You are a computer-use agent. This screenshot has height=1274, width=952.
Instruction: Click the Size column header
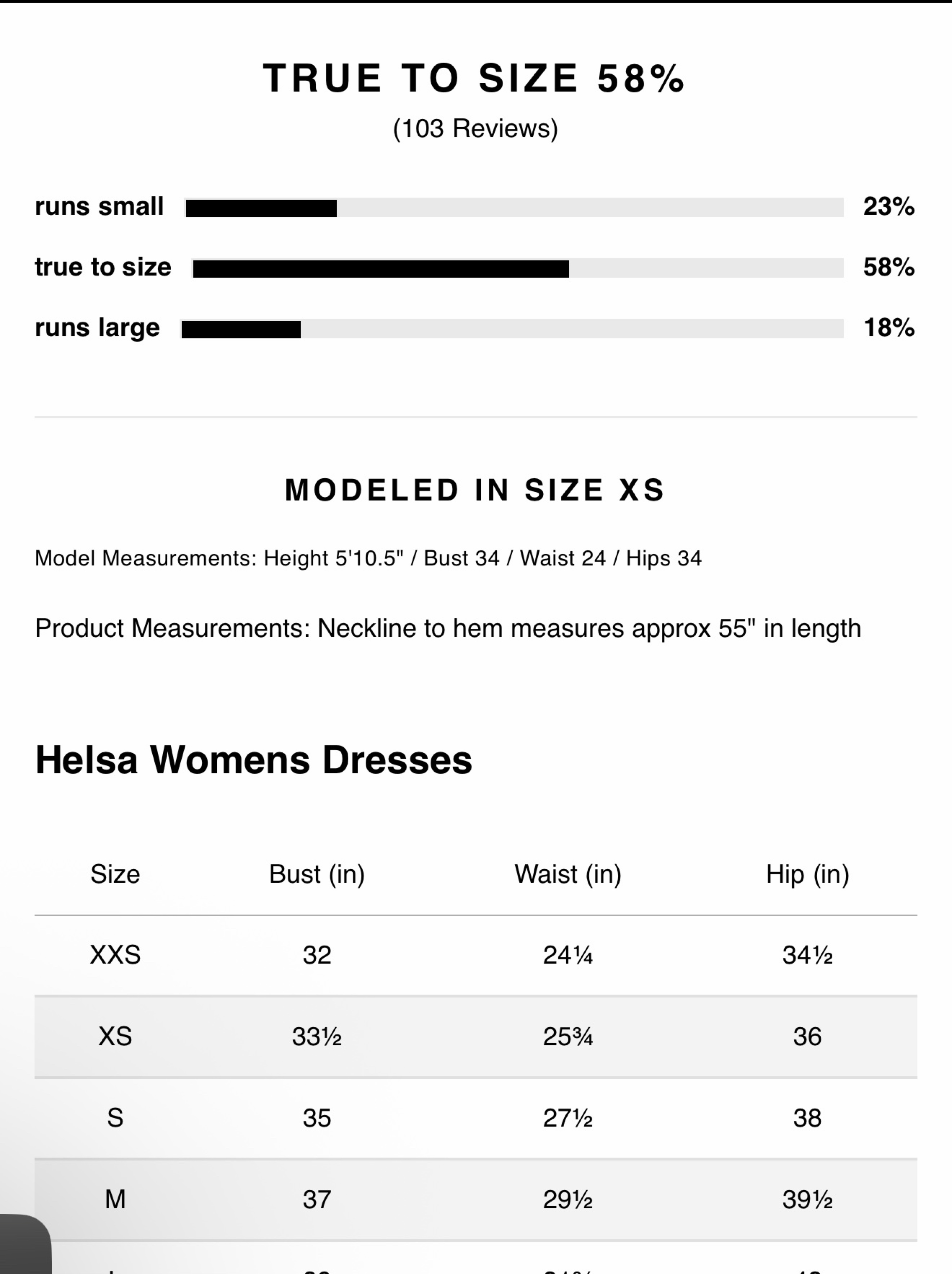(x=115, y=874)
